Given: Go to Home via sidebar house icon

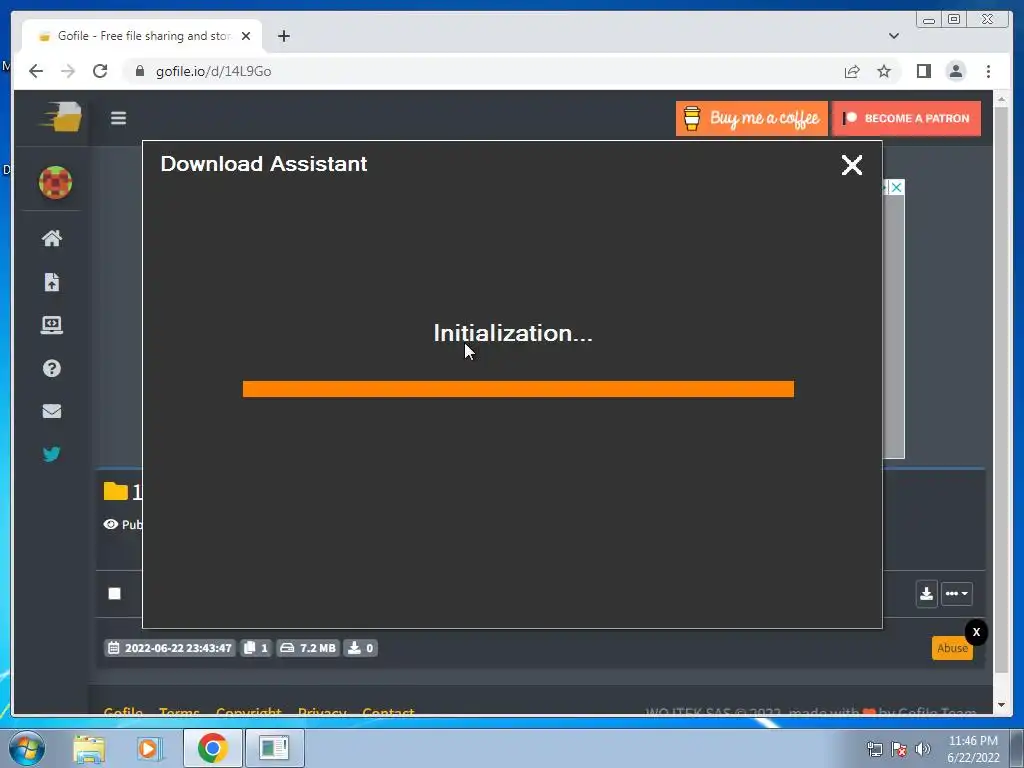Looking at the screenshot, I should pyautogui.click(x=52, y=238).
